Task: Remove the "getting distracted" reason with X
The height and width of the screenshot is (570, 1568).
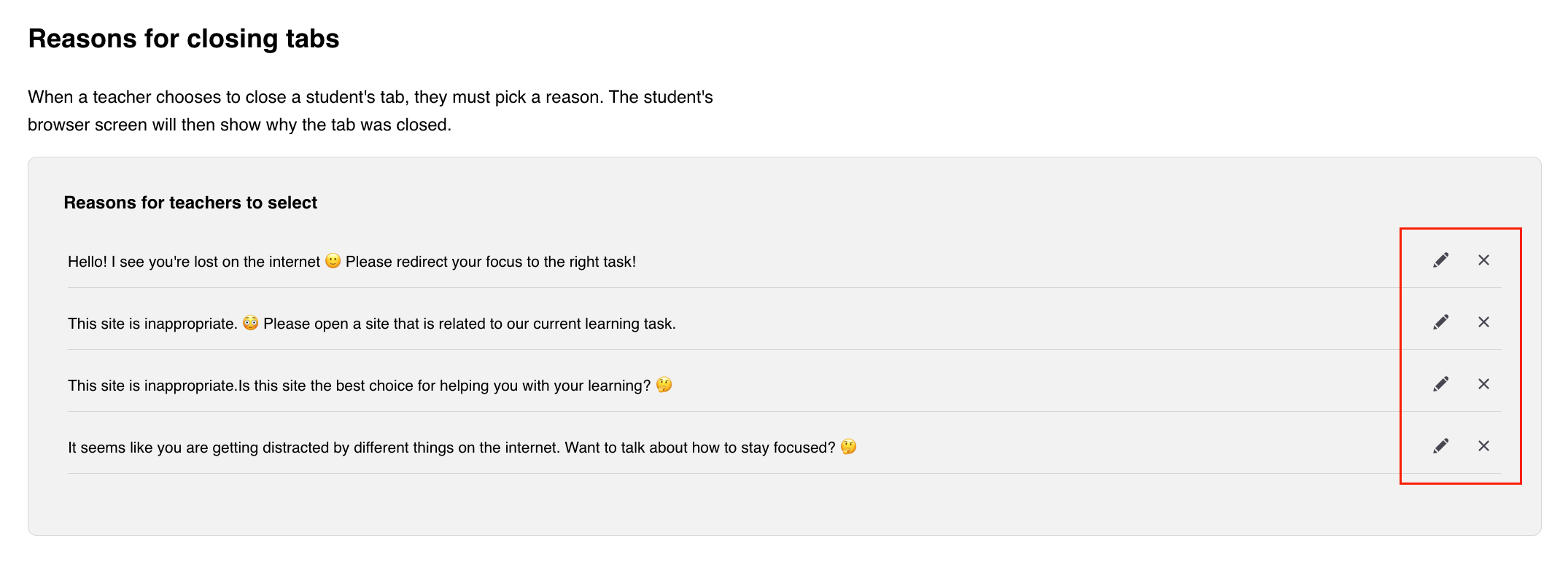Action: click(x=1483, y=446)
